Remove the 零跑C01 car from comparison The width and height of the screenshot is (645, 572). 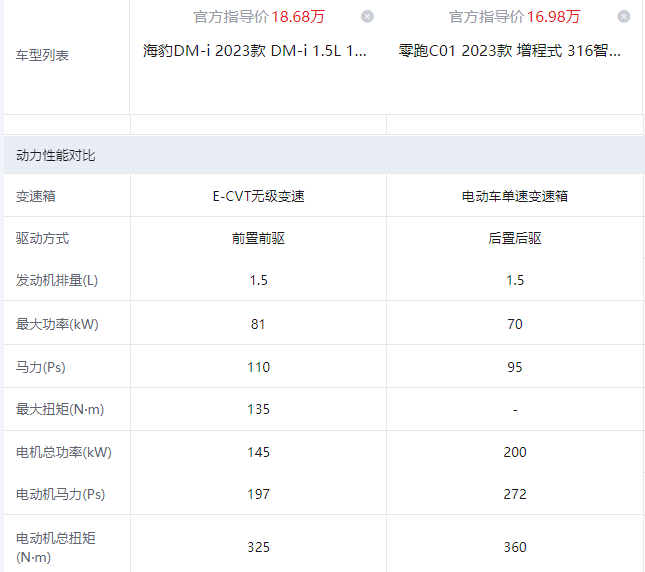[624, 16]
